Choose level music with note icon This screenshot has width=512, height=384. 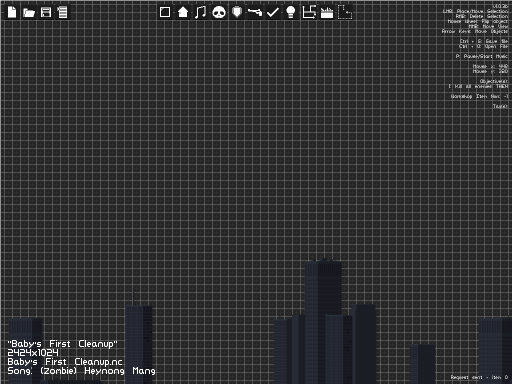point(200,12)
